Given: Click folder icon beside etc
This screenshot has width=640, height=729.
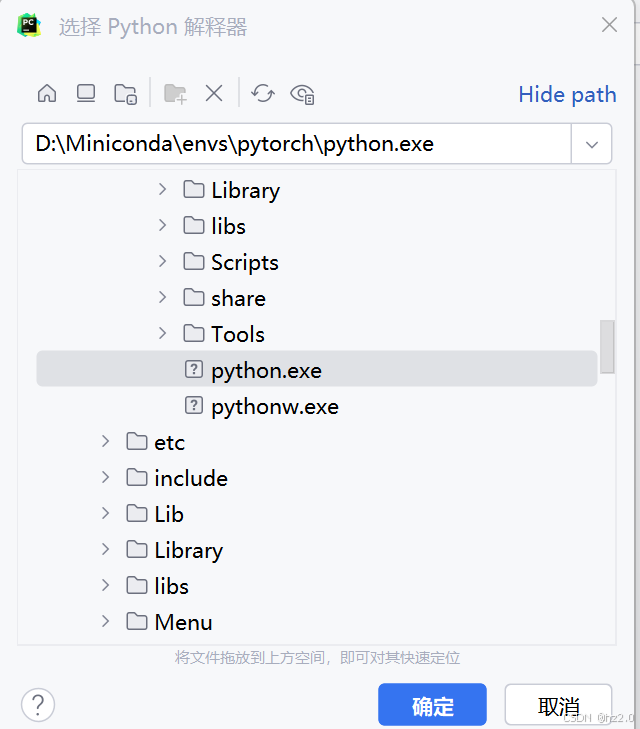Looking at the screenshot, I should 137,441.
